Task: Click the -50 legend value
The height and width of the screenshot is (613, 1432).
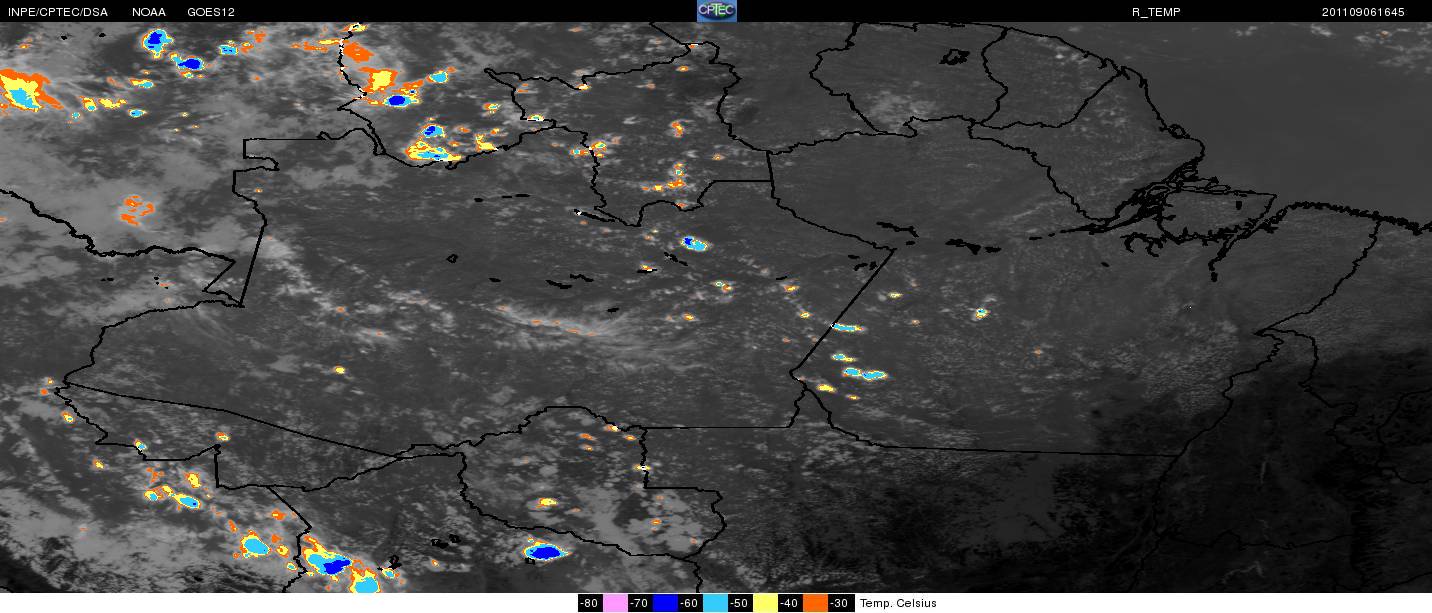Action: 739,603
